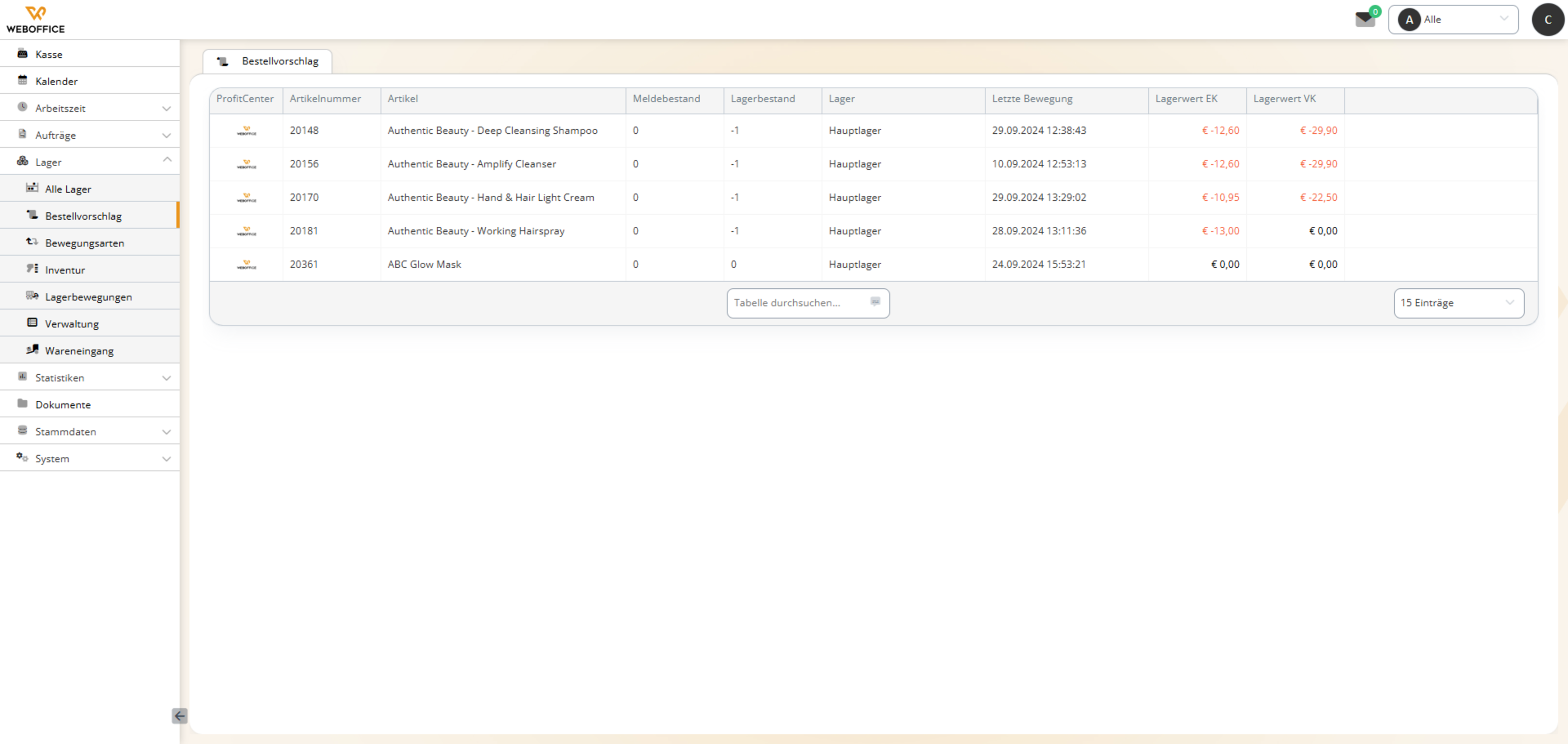Open the user avatar C menu

(1548, 19)
